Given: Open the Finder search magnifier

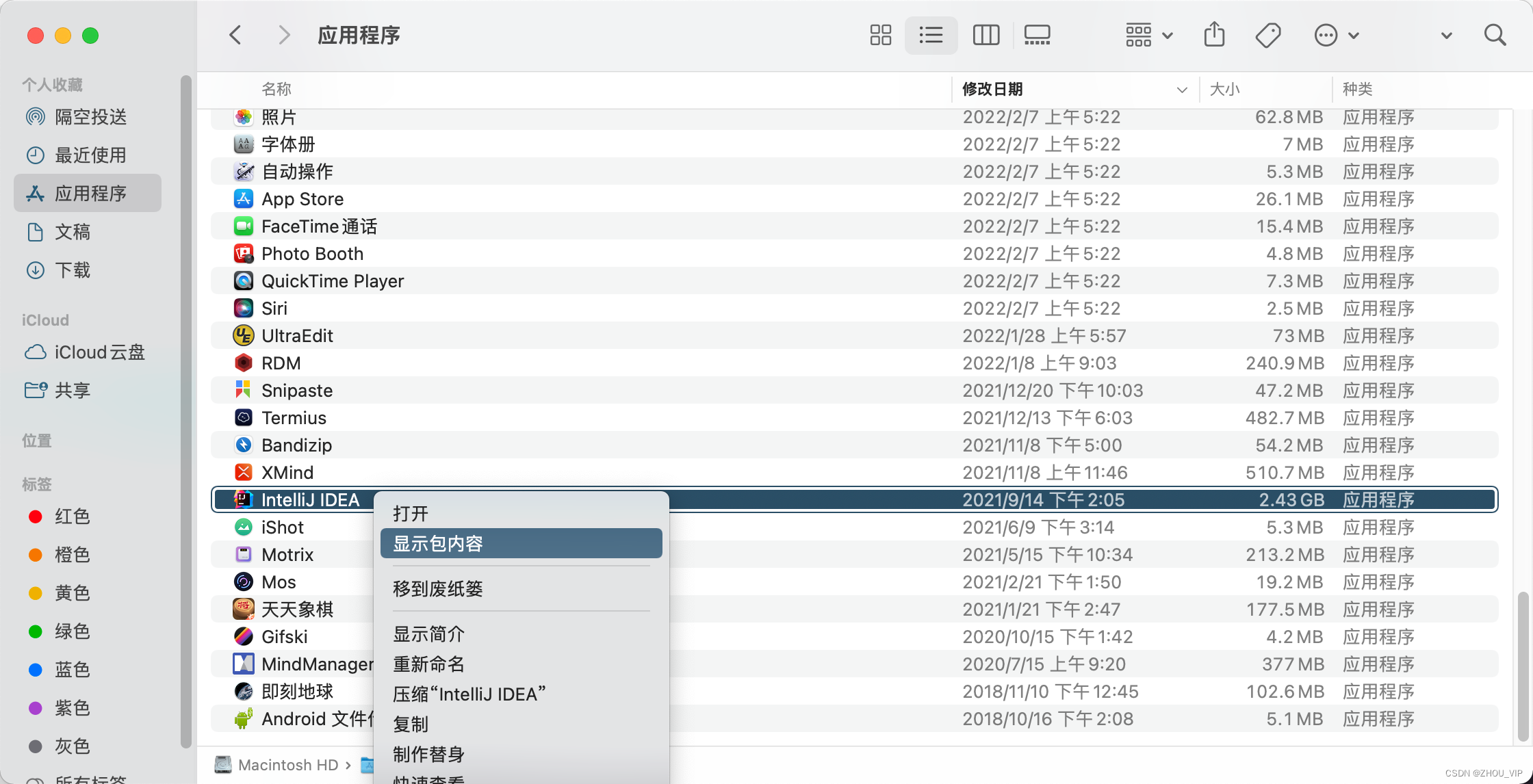Looking at the screenshot, I should (1495, 35).
